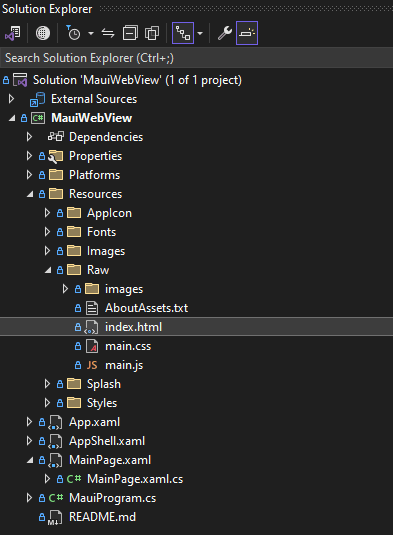This screenshot has height=535, width=393.
Task: Expand the MainPage.xaml.cs node
Action: click(x=47, y=479)
